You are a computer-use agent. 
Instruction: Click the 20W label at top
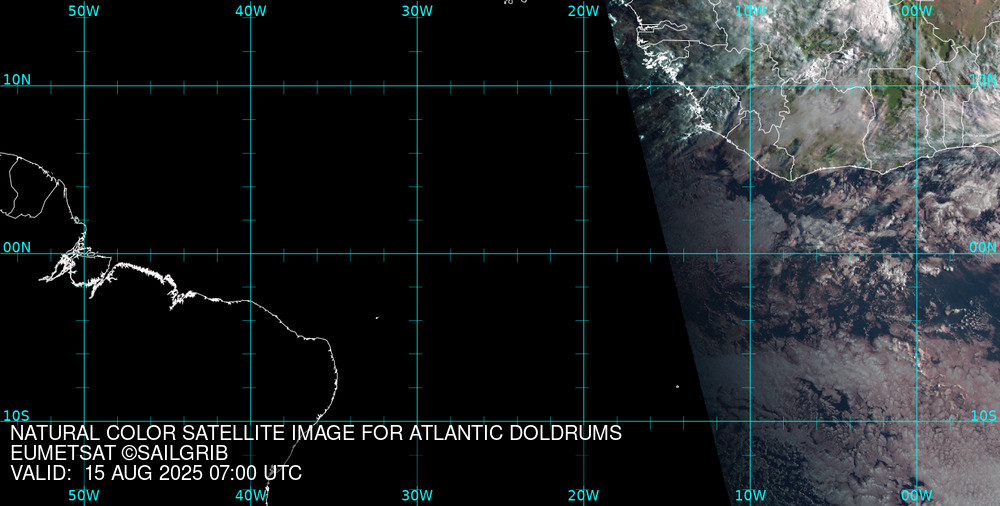(x=584, y=11)
